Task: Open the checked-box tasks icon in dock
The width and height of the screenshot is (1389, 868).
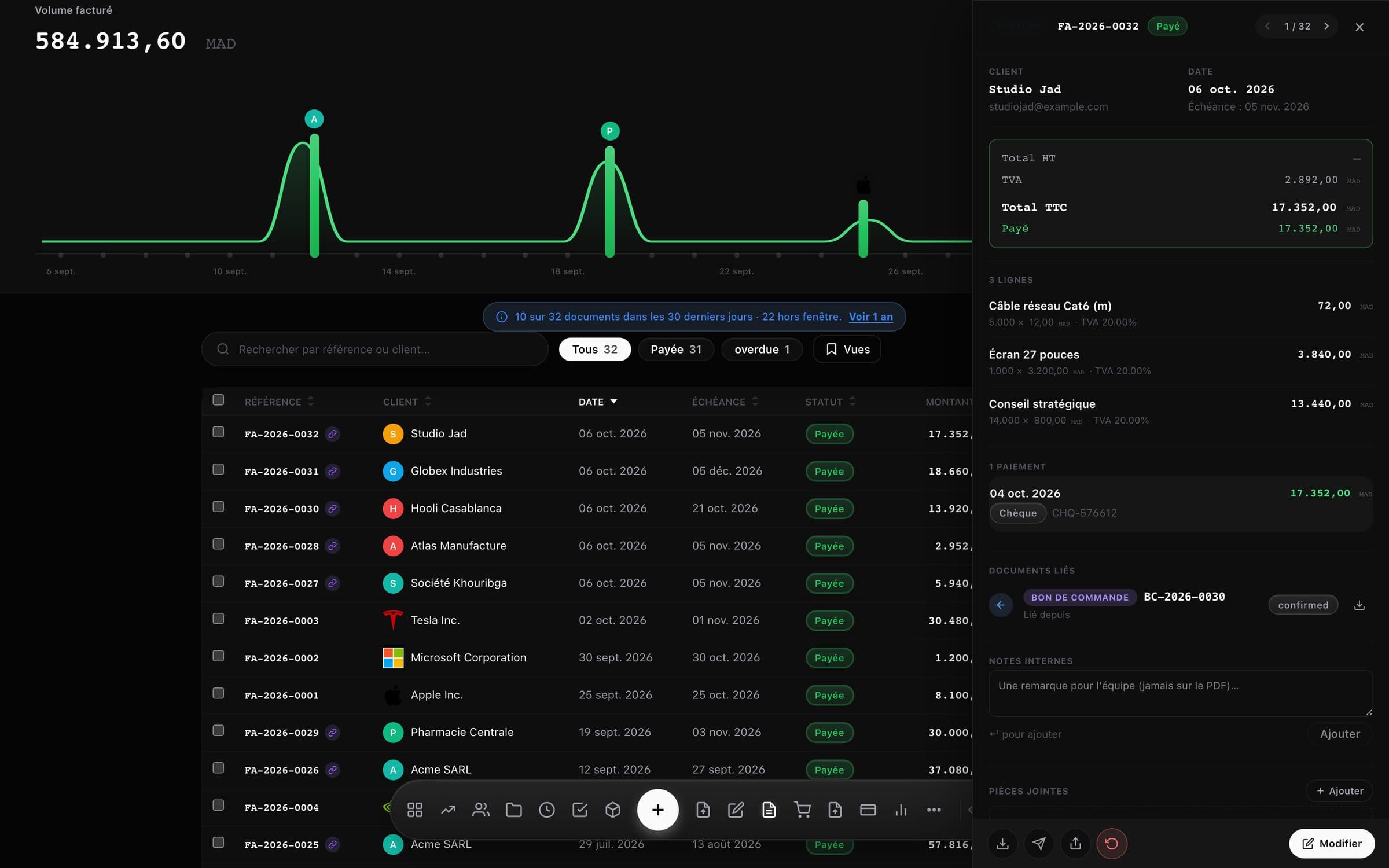Action: tap(579, 810)
